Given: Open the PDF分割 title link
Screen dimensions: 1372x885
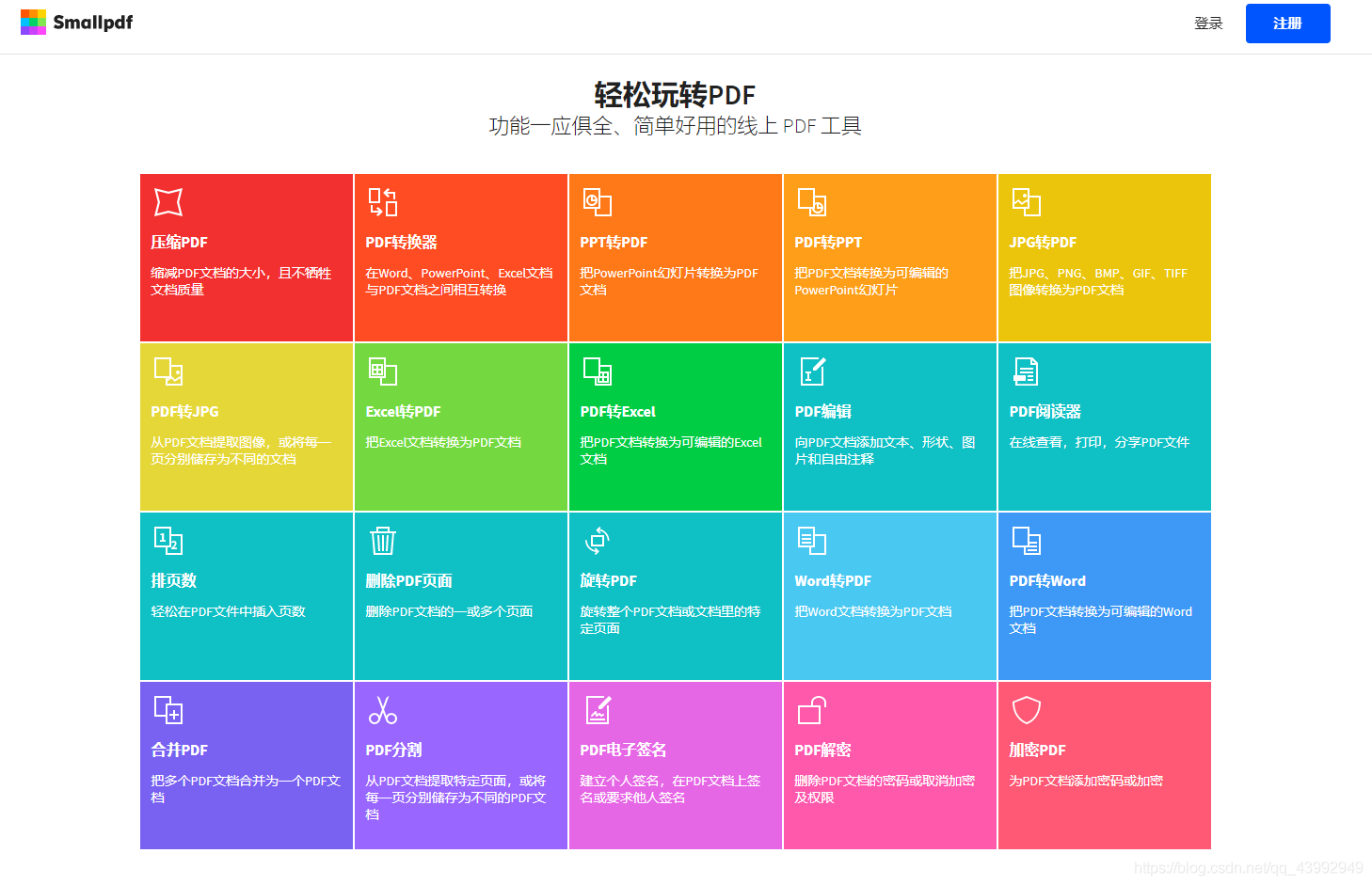Looking at the screenshot, I should [393, 751].
